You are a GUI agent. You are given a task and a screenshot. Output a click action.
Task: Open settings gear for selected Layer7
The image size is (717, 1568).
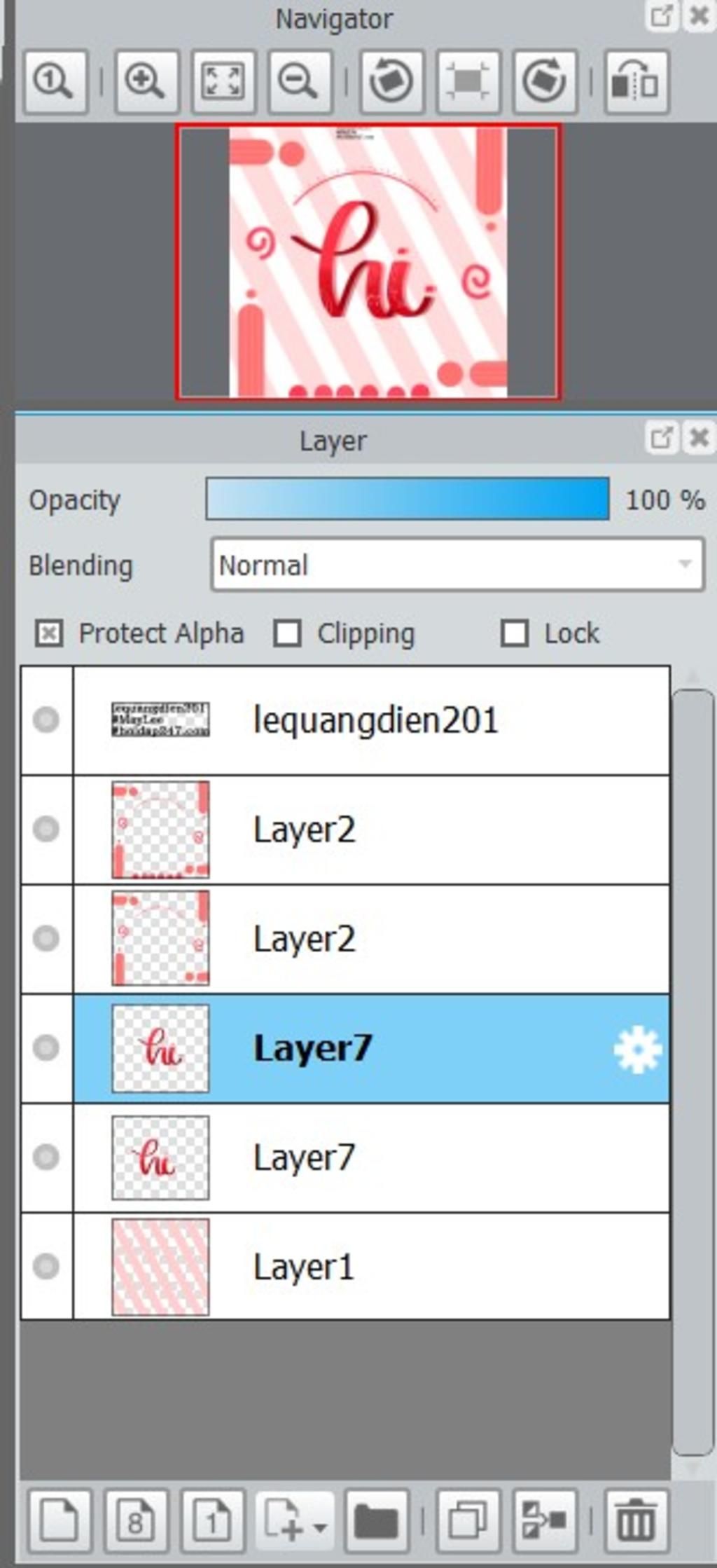pos(637,1049)
